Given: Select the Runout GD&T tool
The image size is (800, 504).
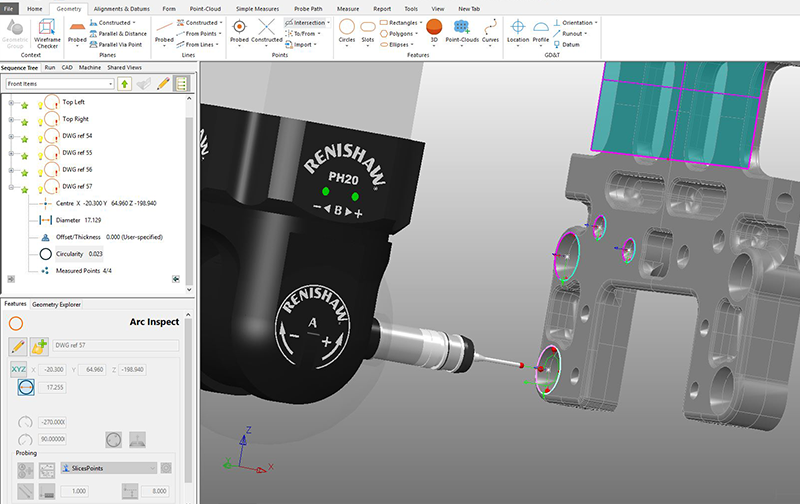Looking at the screenshot, I should coord(569,34).
